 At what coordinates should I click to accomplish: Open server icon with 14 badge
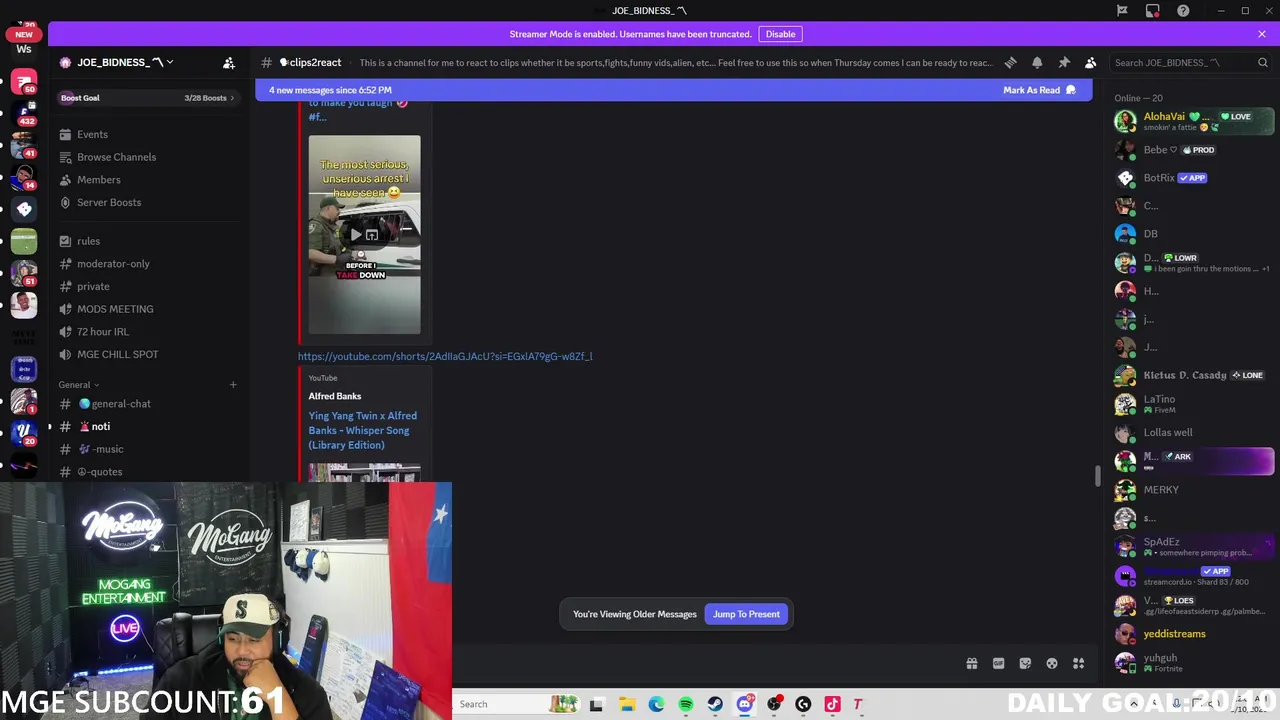click(x=24, y=177)
